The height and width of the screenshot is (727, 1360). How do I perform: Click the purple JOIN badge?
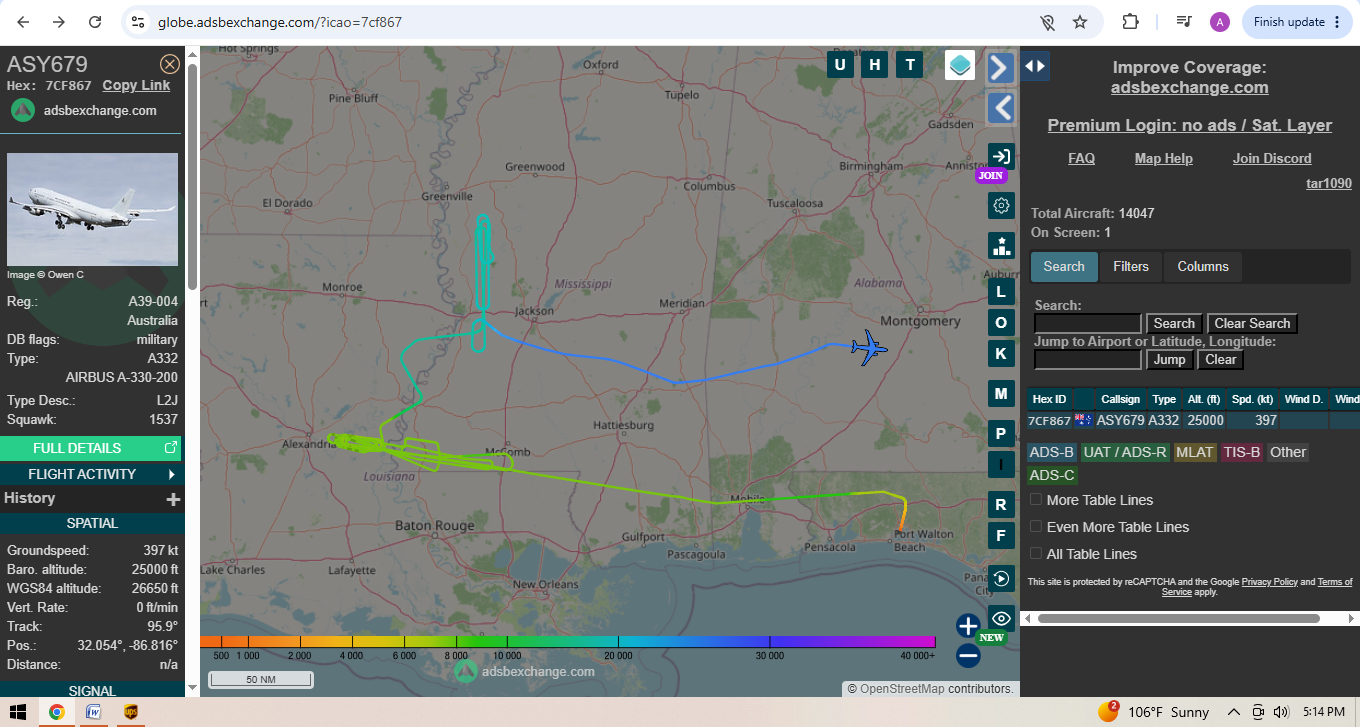[990, 176]
